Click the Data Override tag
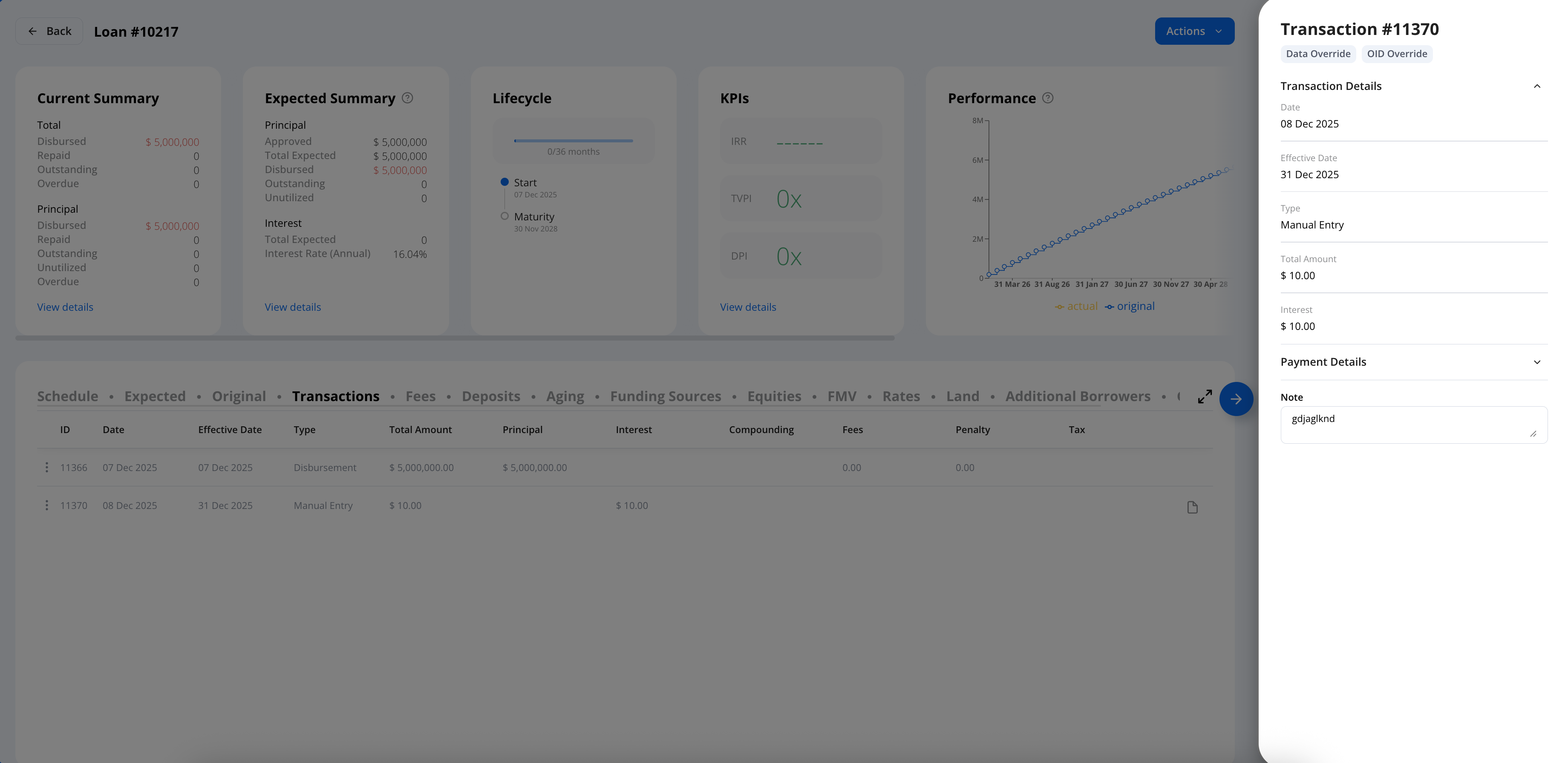The width and height of the screenshot is (1568, 763). pos(1318,54)
